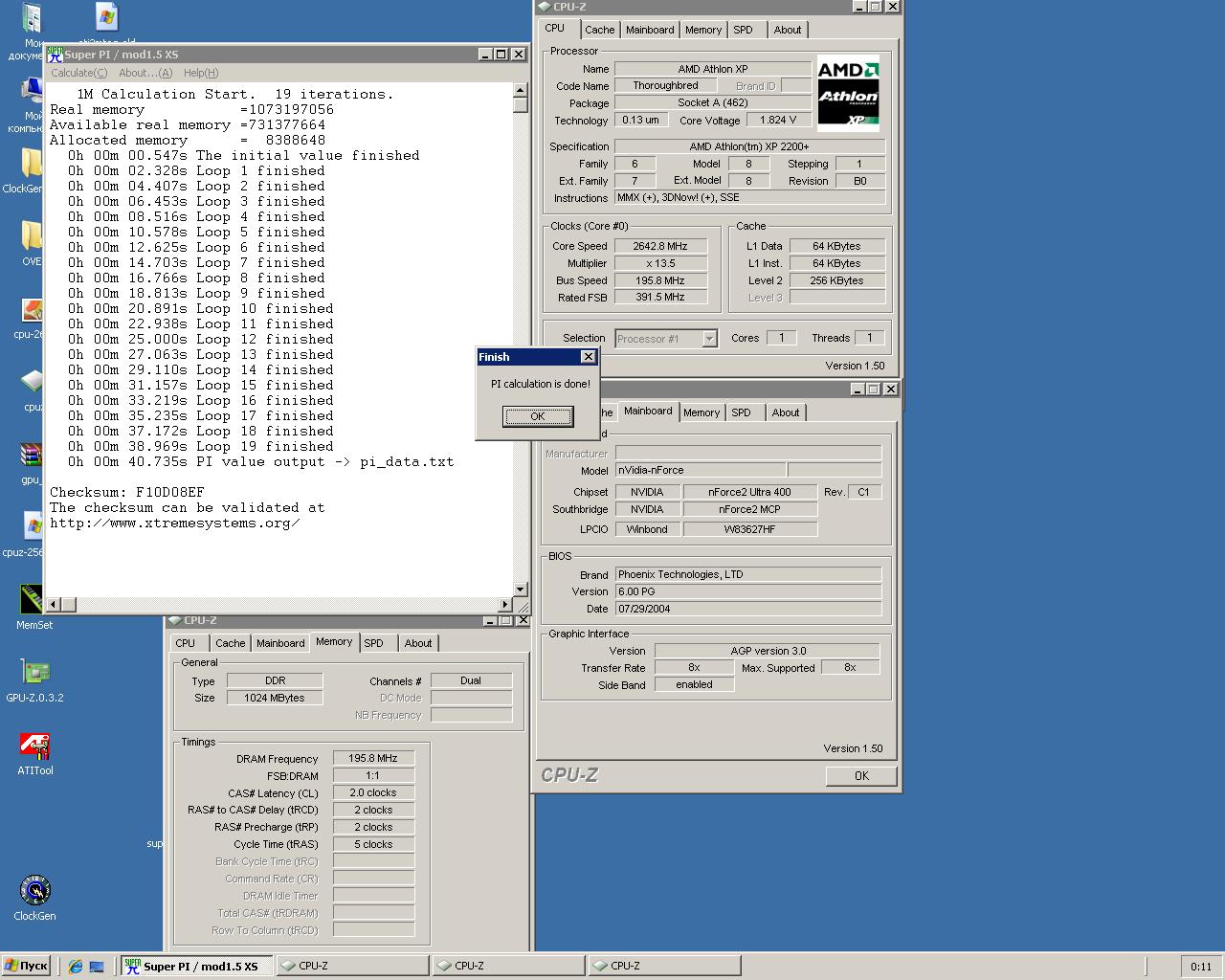Launch the ClockGen clock-dial shortcut icon
The image size is (1225, 980).
34,890
